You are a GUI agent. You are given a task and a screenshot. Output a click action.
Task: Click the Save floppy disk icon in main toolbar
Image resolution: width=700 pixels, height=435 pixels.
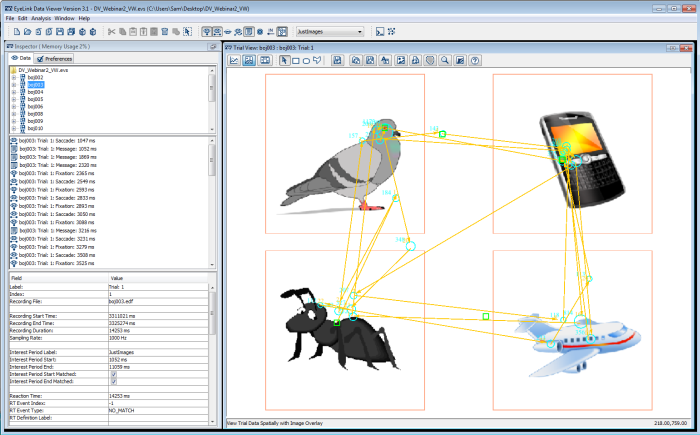tap(60, 32)
